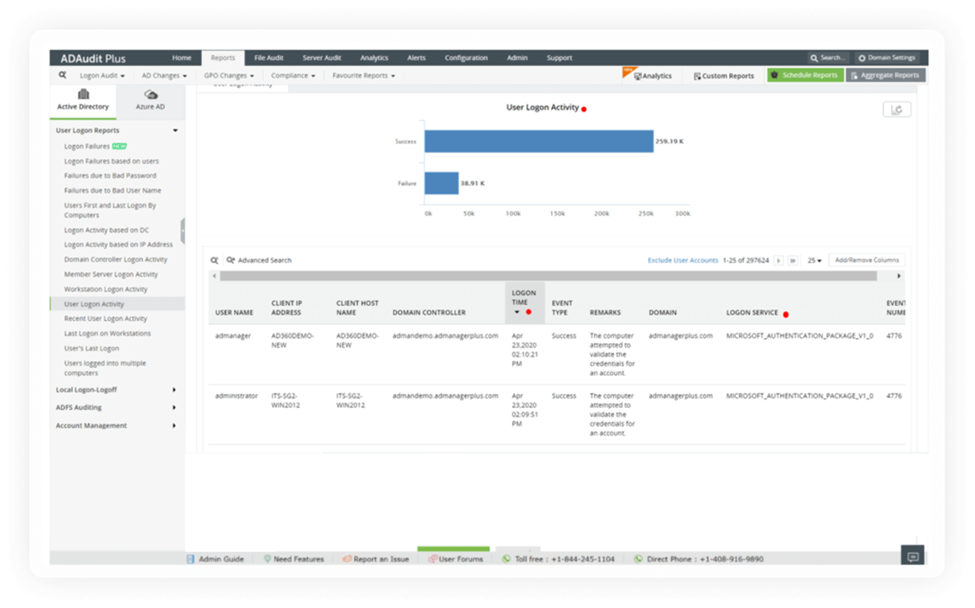
Task: Open the Admin tab
Action: 517,58
